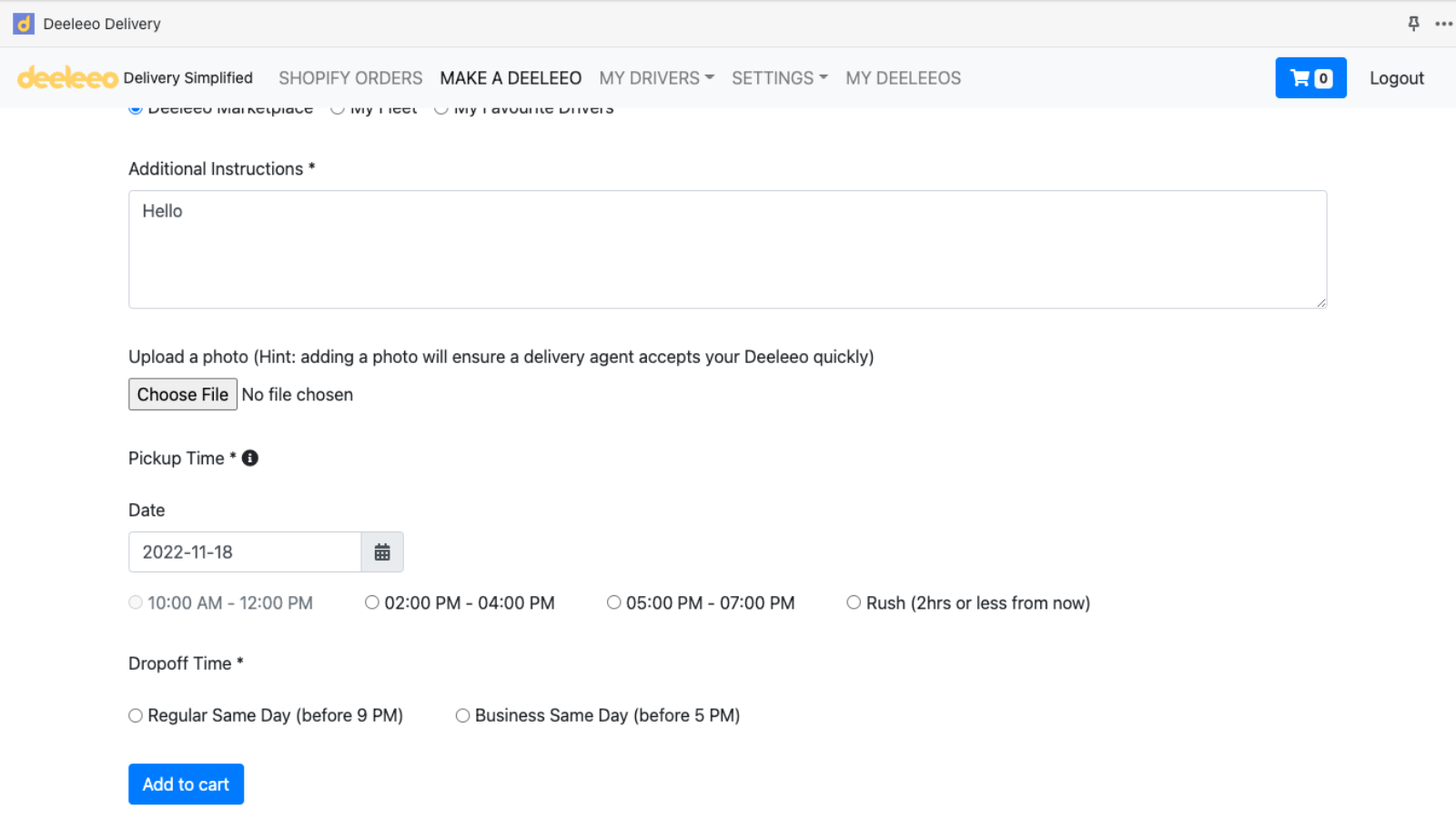
Task: Click the Choose File button
Action: pos(183,395)
